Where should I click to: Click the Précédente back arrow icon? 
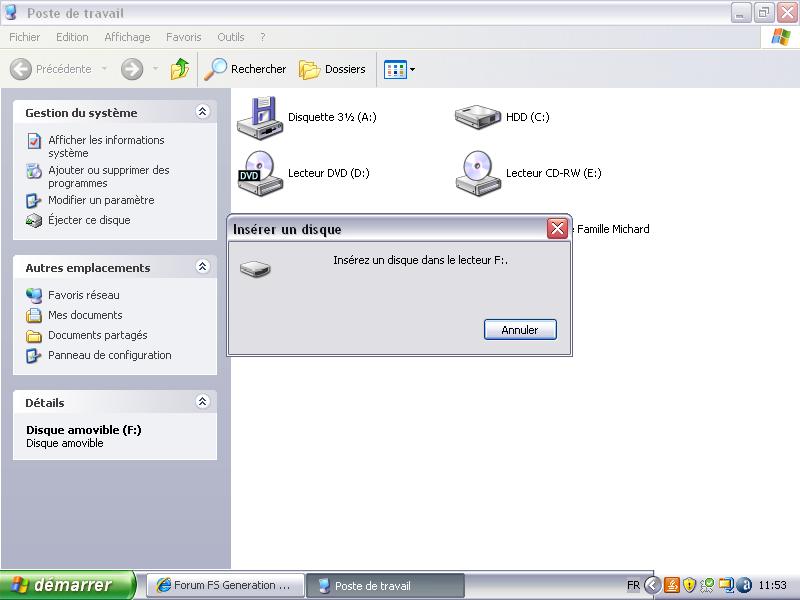[21, 69]
